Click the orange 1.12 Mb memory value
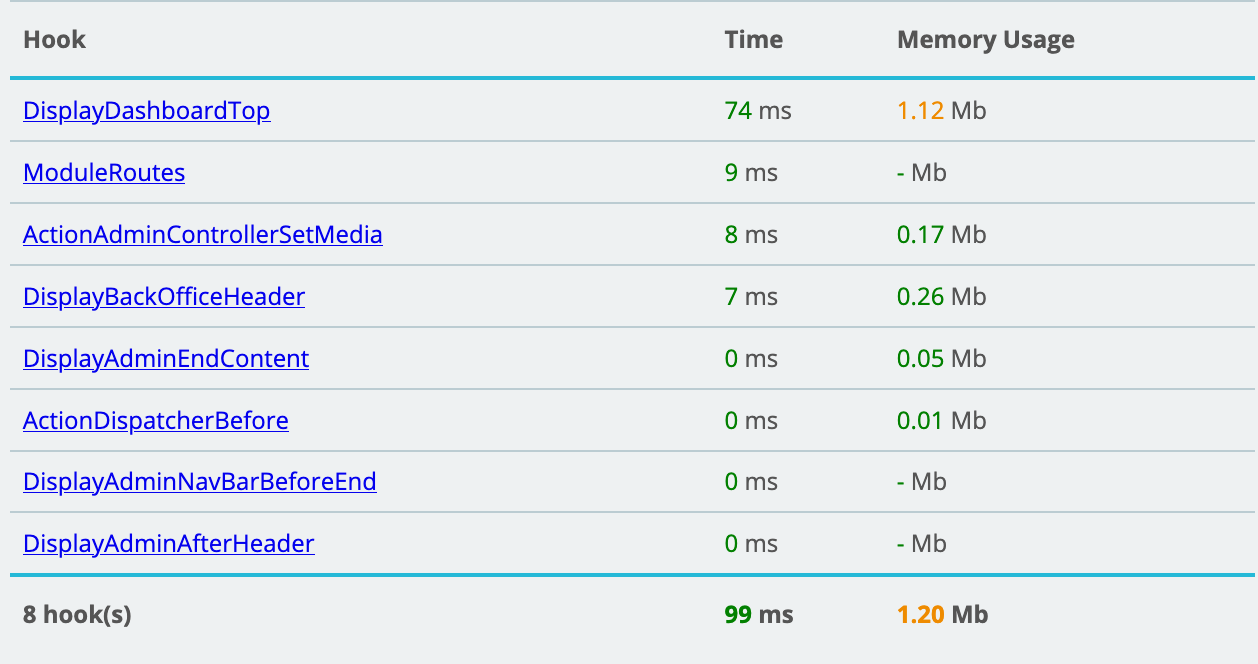The height and width of the screenshot is (664, 1258). [x=940, y=111]
